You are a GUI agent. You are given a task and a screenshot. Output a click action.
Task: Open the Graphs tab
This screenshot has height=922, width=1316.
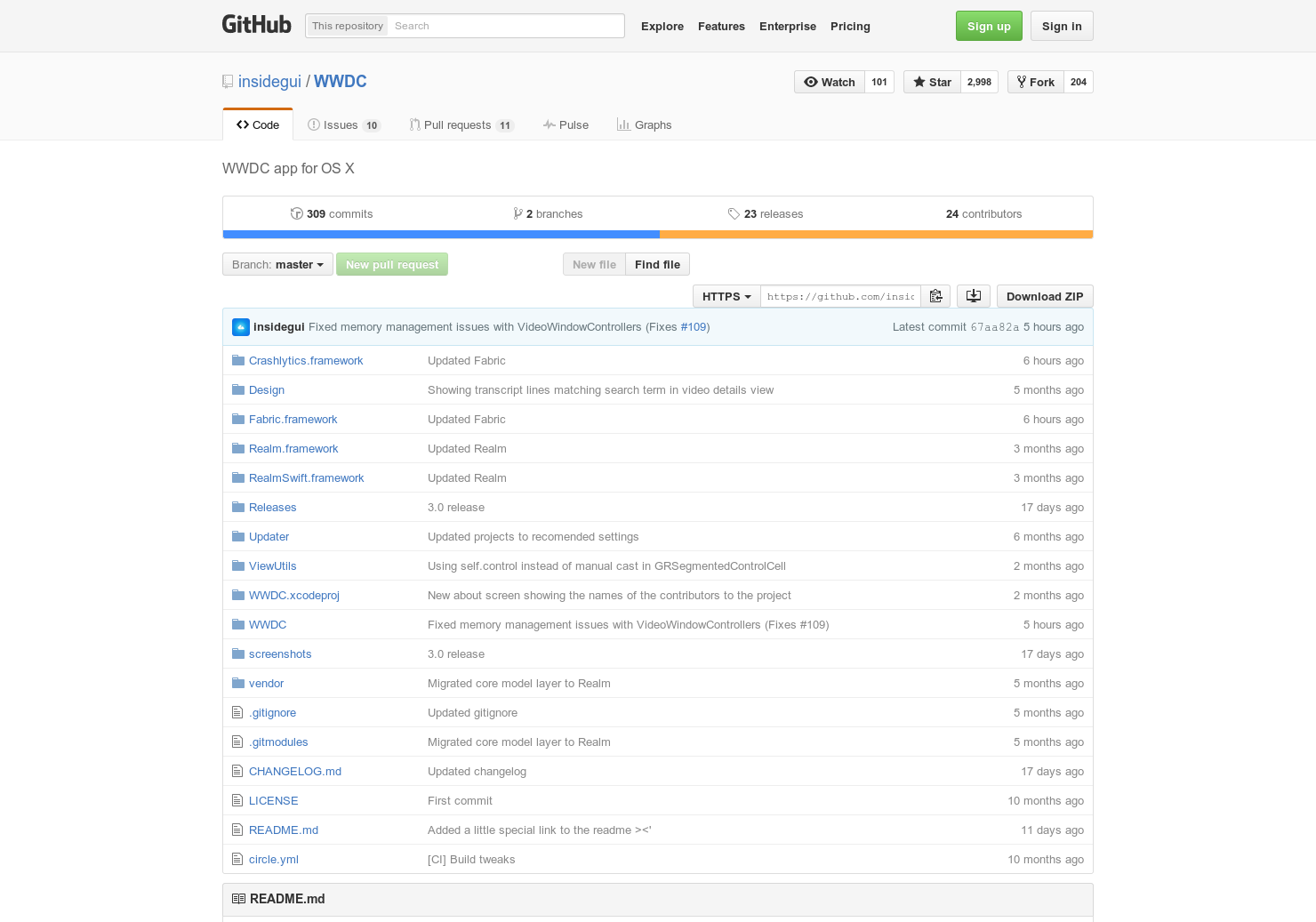(x=644, y=124)
